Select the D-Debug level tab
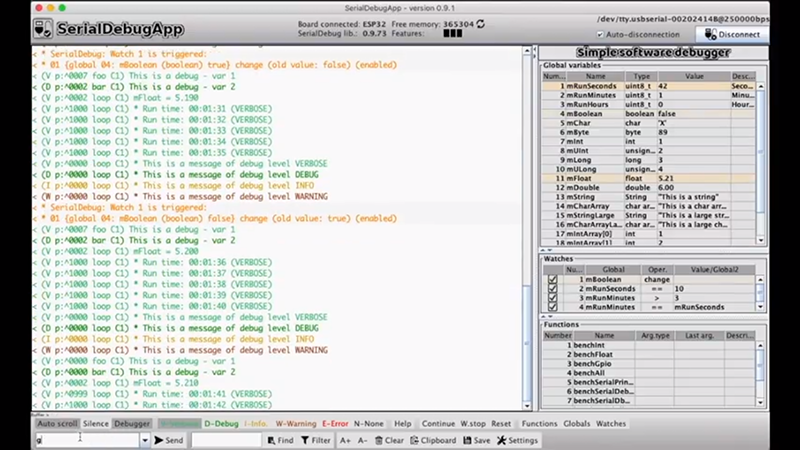 [x=221, y=424]
